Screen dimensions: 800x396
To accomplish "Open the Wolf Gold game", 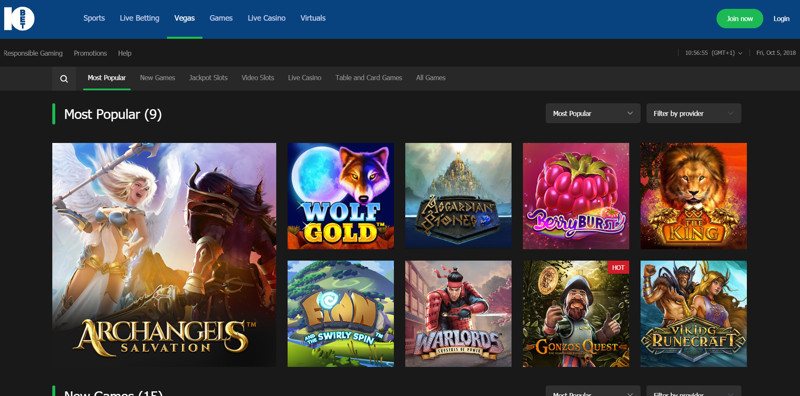I will click(x=341, y=196).
